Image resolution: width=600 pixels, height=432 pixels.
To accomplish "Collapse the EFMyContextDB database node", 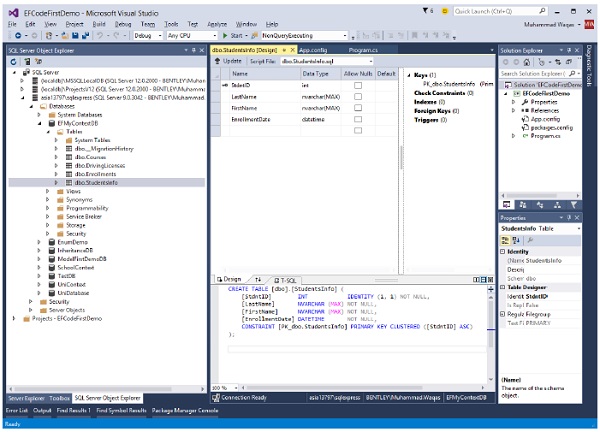I will click(x=39, y=123).
